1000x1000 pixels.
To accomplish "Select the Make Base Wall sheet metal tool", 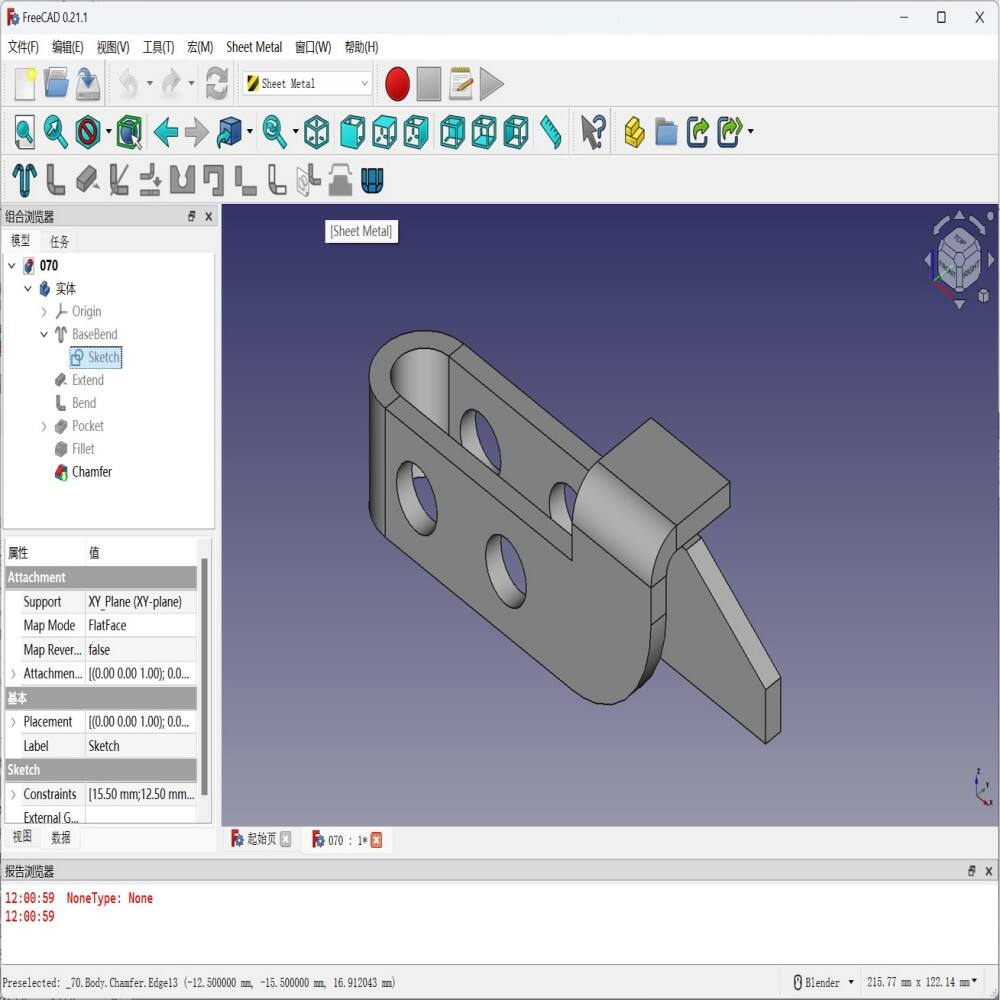I will pyautogui.click(x=22, y=180).
